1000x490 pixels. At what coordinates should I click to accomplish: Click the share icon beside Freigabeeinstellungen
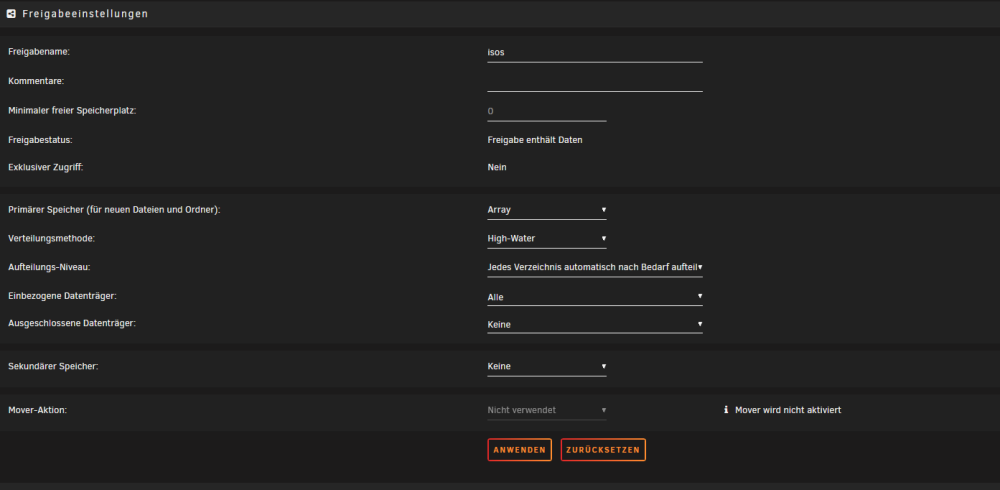(11, 13)
